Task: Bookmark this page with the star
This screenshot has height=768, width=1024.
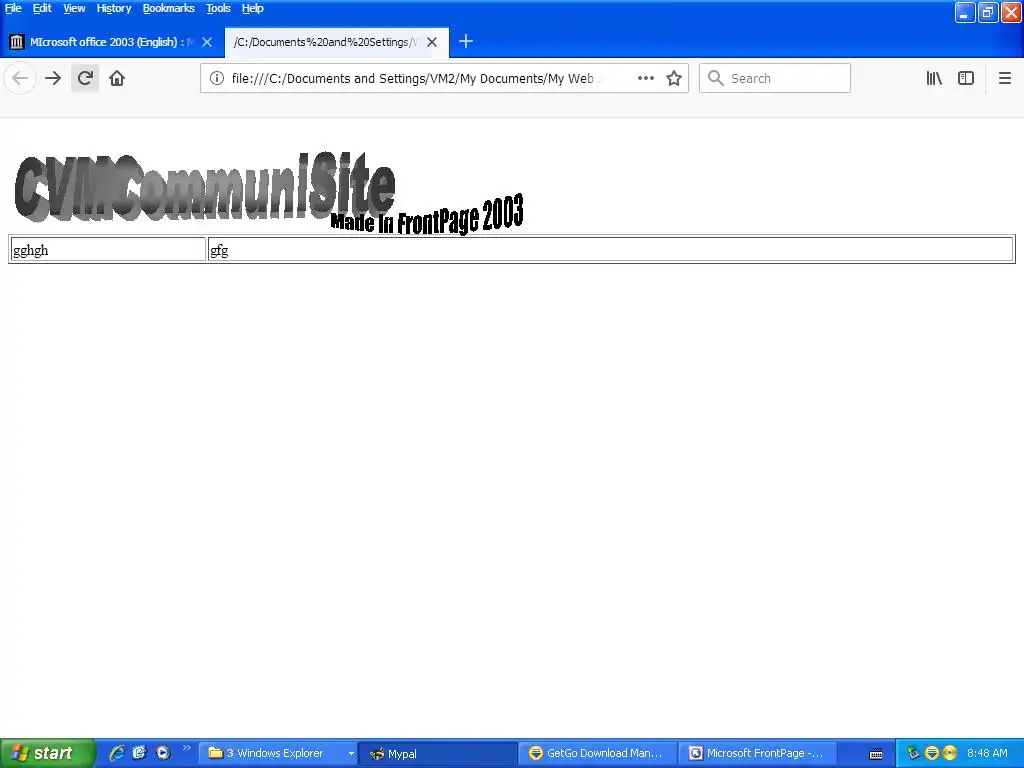Action: (674, 78)
